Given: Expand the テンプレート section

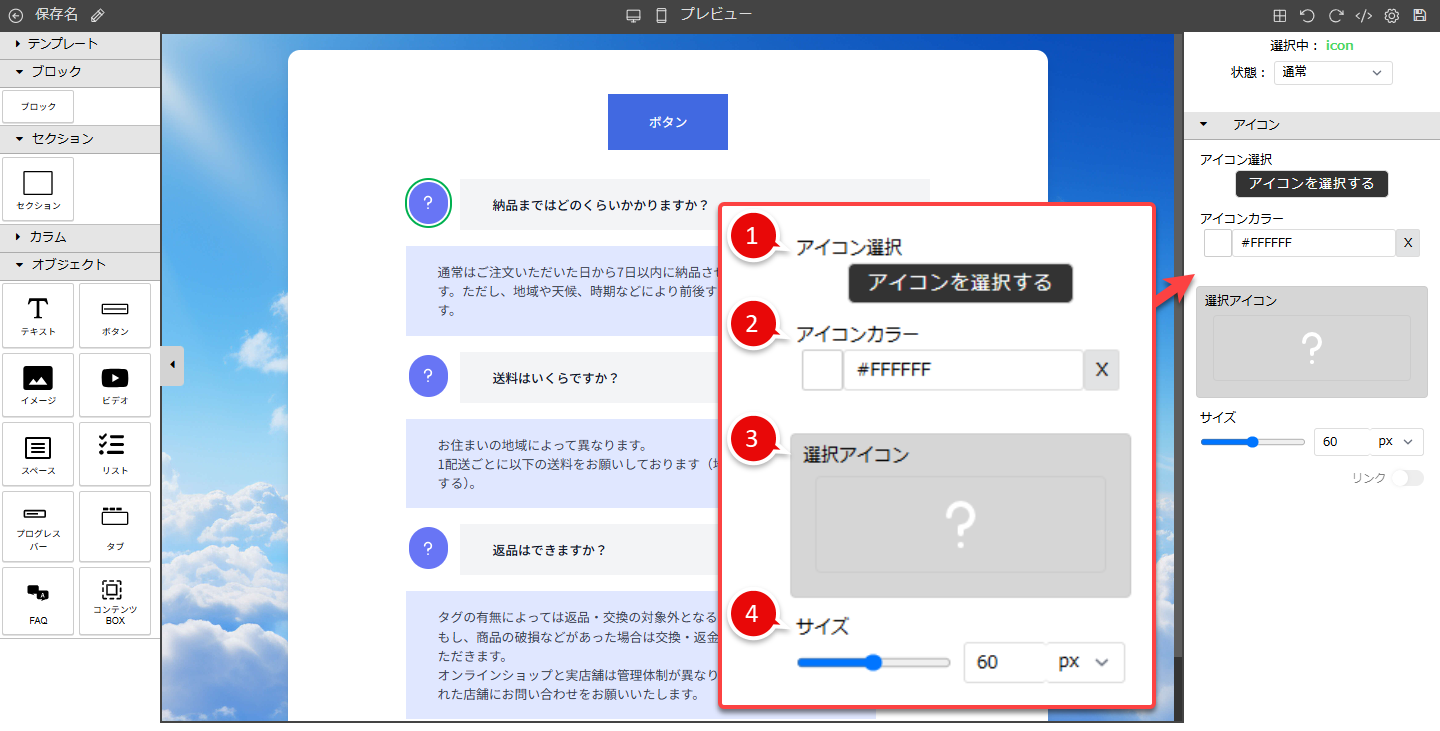Looking at the screenshot, I should [x=62, y=44].
